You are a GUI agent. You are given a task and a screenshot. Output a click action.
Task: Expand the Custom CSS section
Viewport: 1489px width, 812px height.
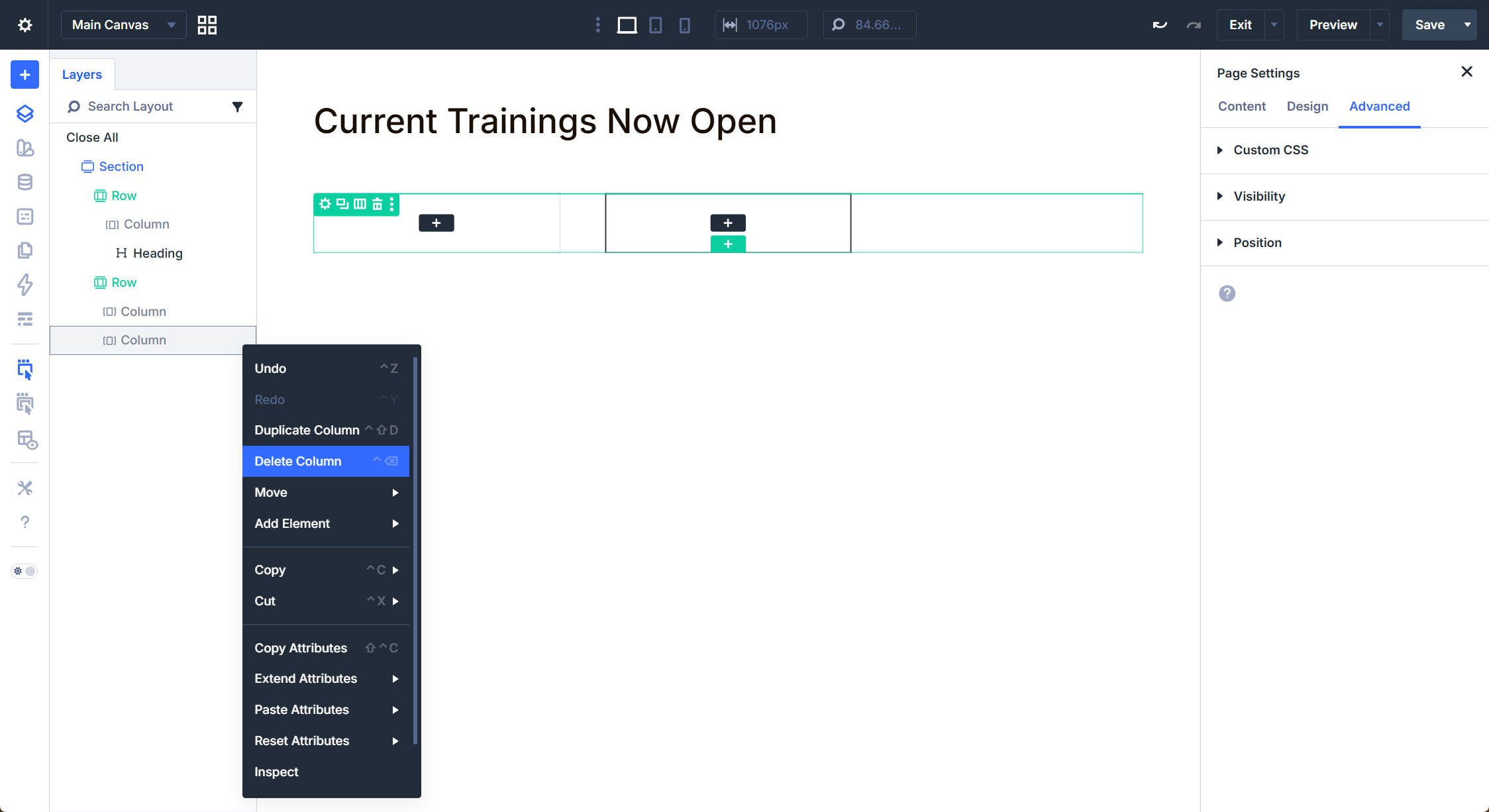(x=1270, y=150)
